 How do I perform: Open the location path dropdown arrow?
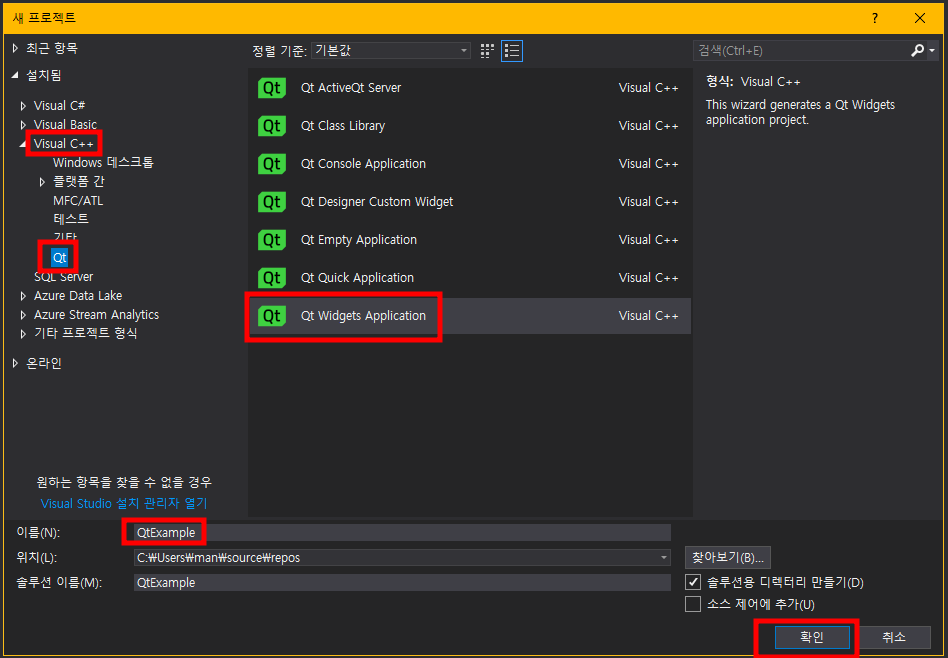pos(664,557)
